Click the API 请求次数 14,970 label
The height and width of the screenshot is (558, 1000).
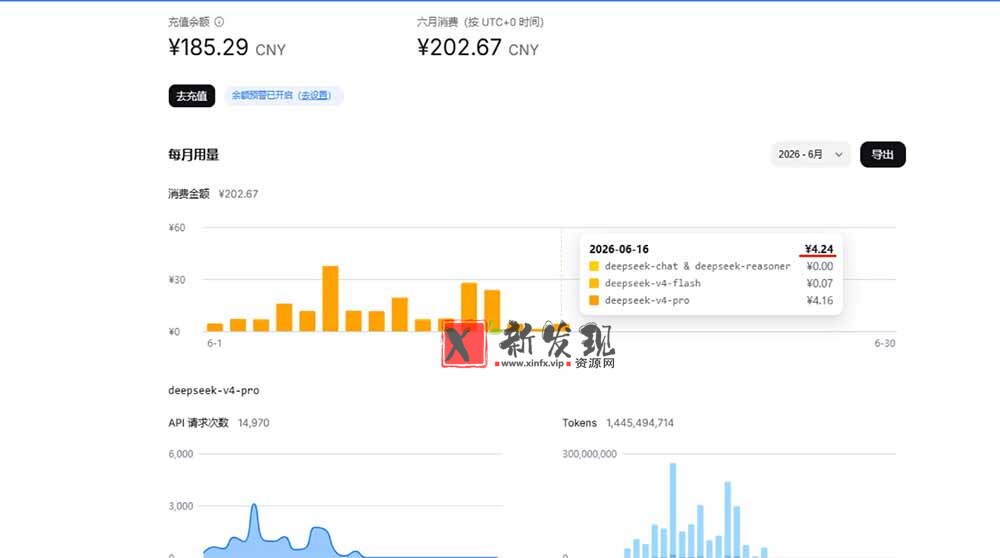[x=219, y=423]
